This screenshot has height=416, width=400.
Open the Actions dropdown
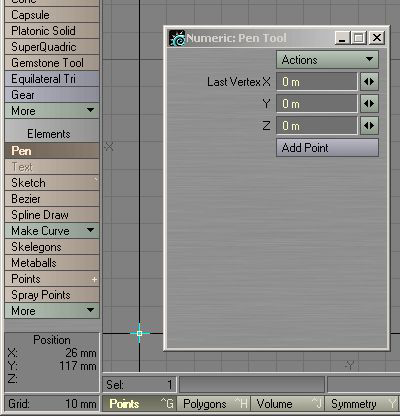(327, 60)
